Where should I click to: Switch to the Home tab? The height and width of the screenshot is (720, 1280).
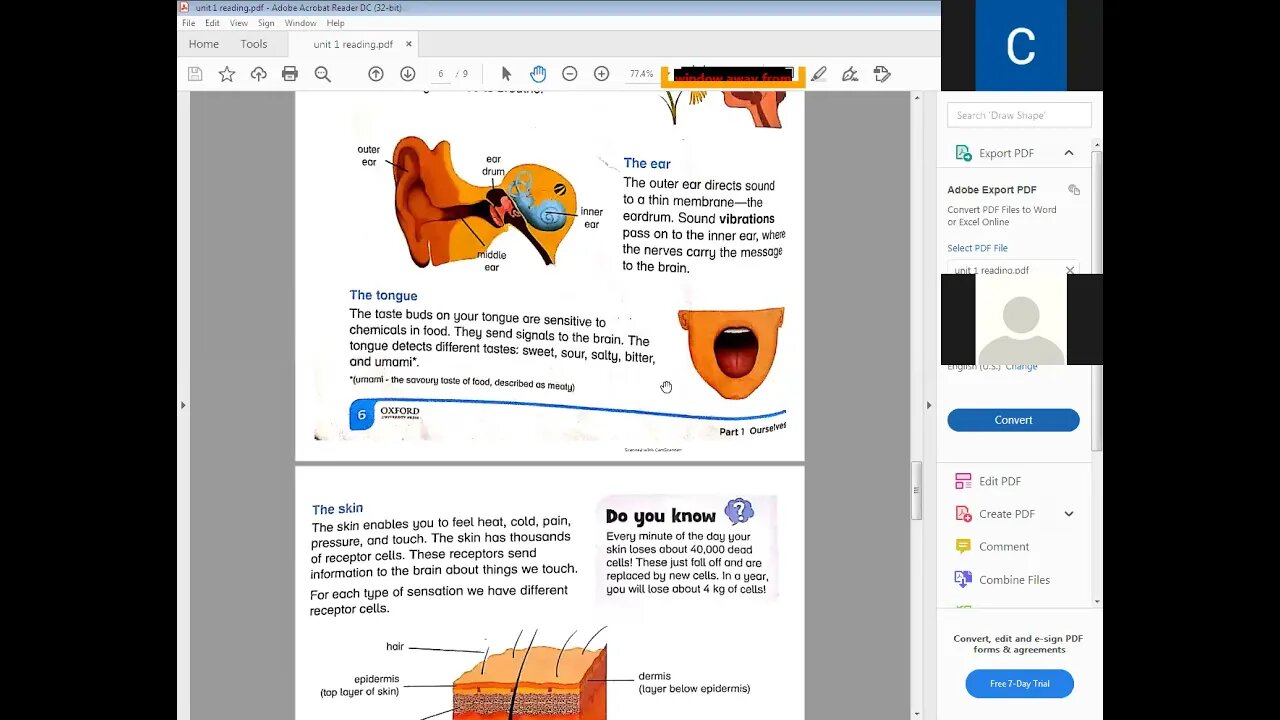click(x=204, y=44)
